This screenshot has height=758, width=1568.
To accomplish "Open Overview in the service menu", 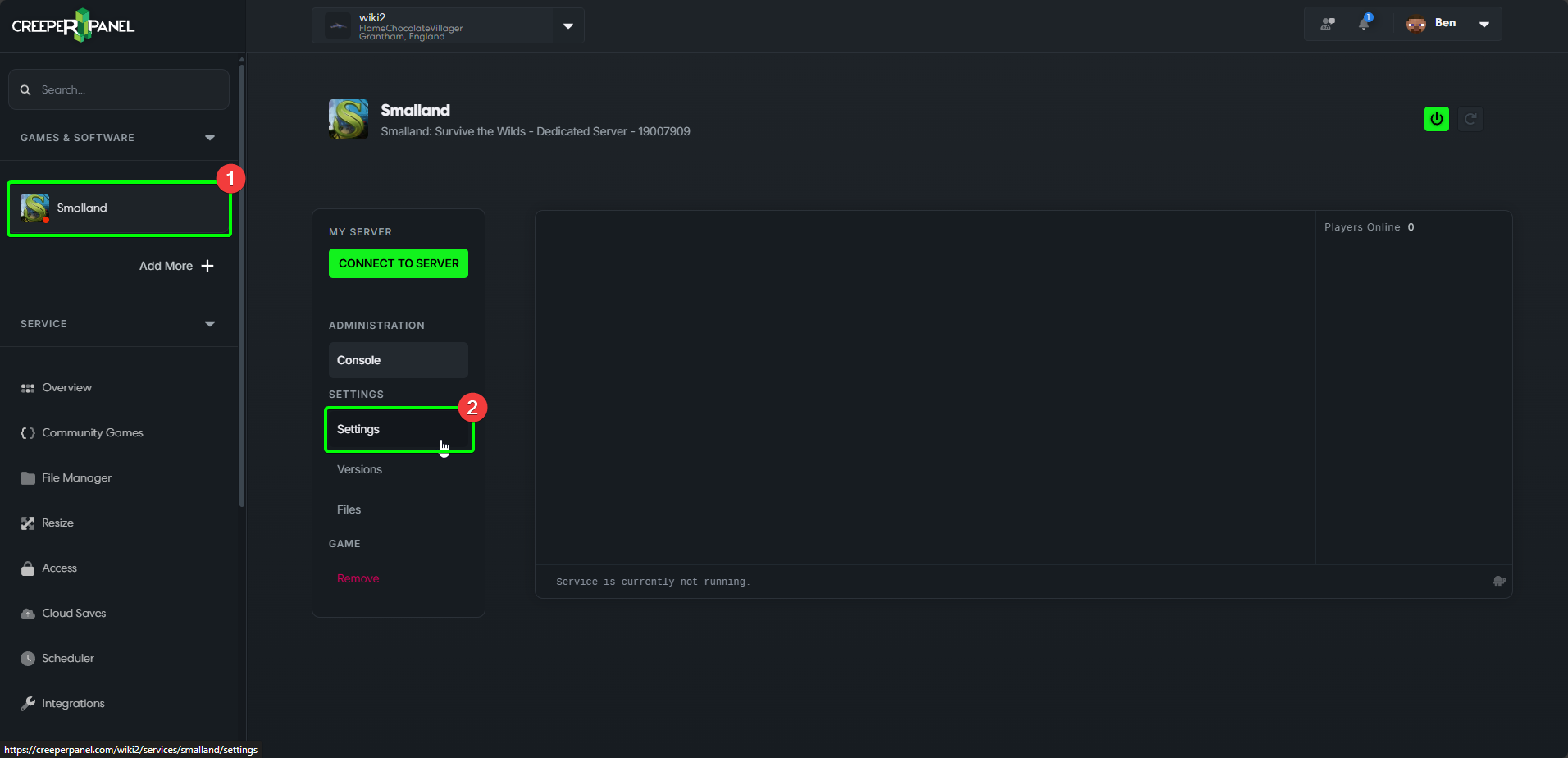I will pos(66,388).
